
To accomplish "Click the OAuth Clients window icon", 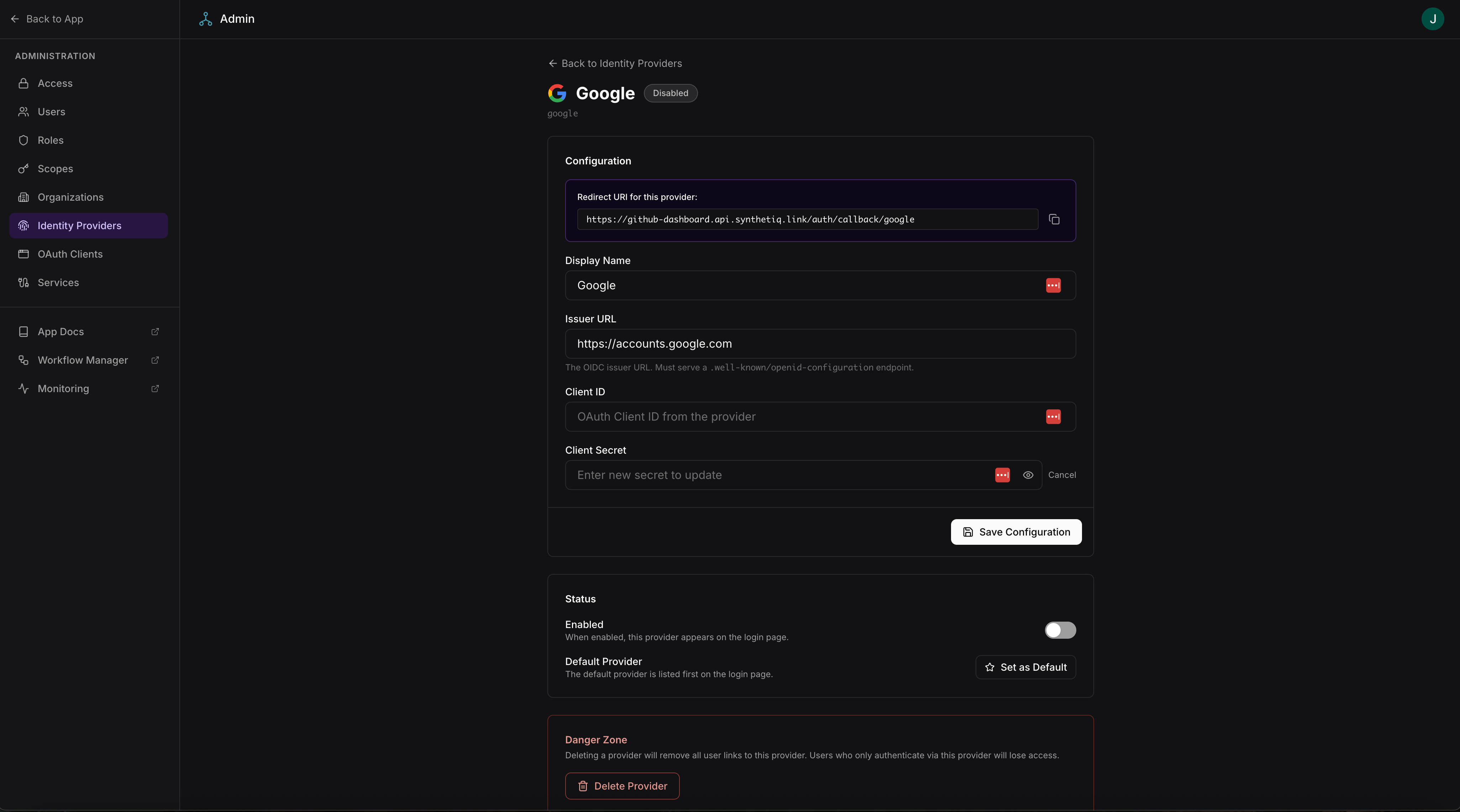I will coord(23,254).
